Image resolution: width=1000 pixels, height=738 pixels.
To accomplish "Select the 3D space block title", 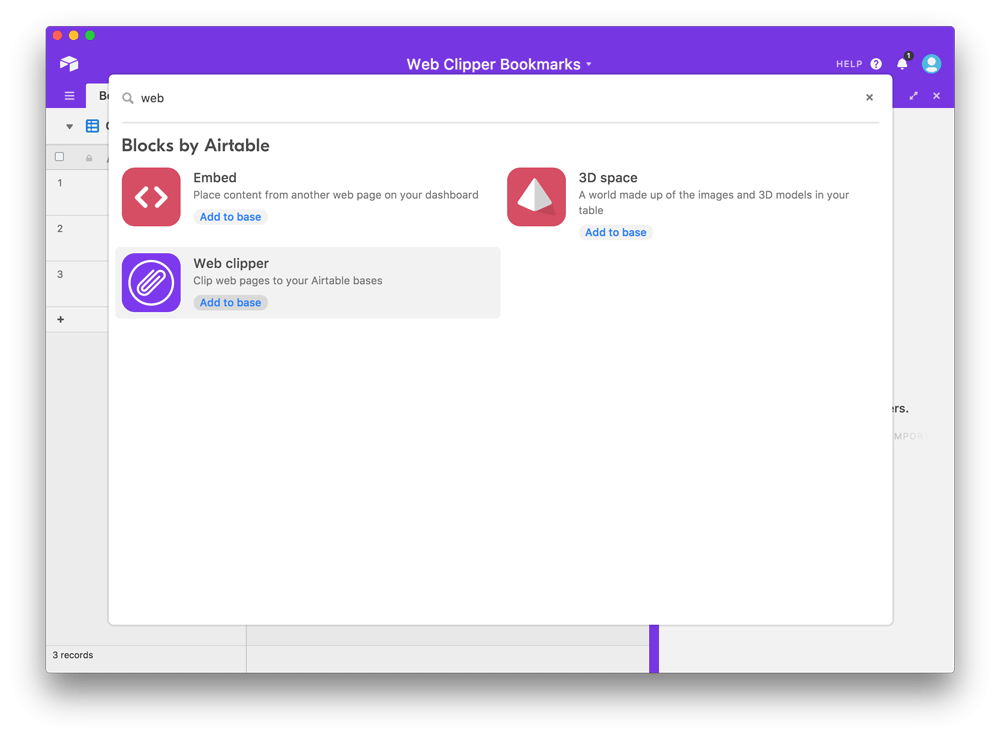I will tap(608, 177).
